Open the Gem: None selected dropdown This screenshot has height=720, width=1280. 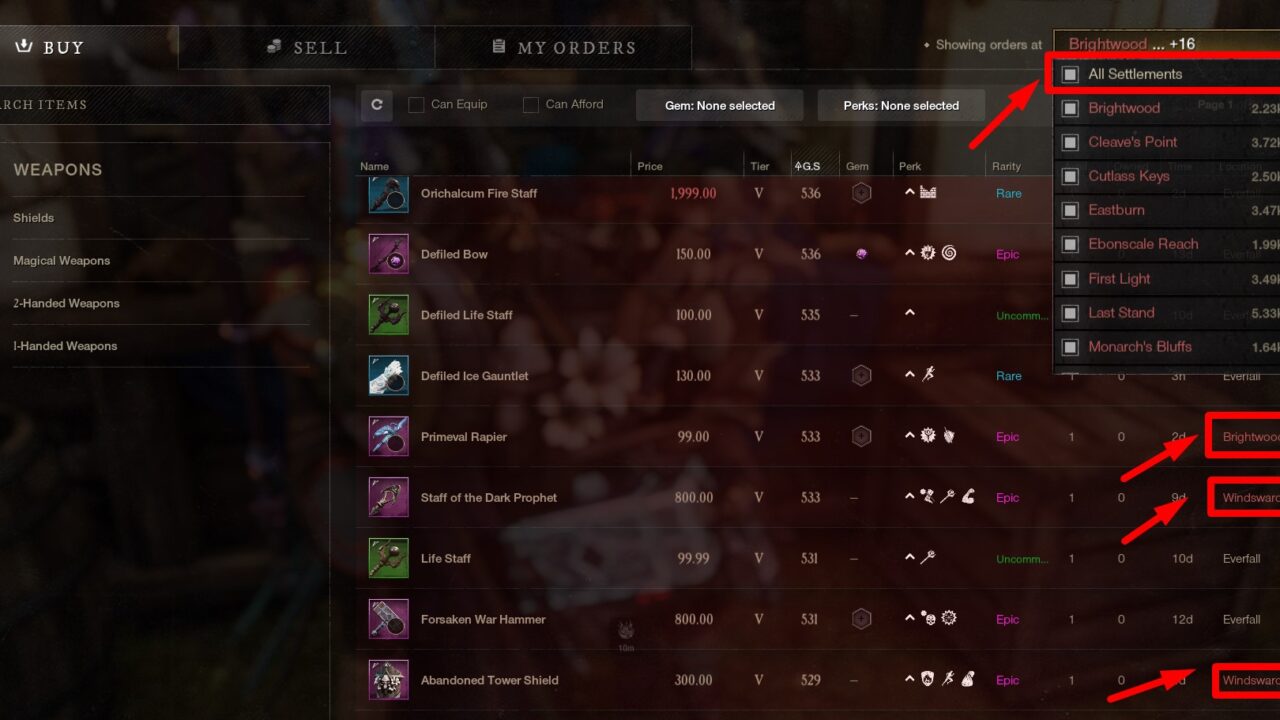tap(720, 105)
